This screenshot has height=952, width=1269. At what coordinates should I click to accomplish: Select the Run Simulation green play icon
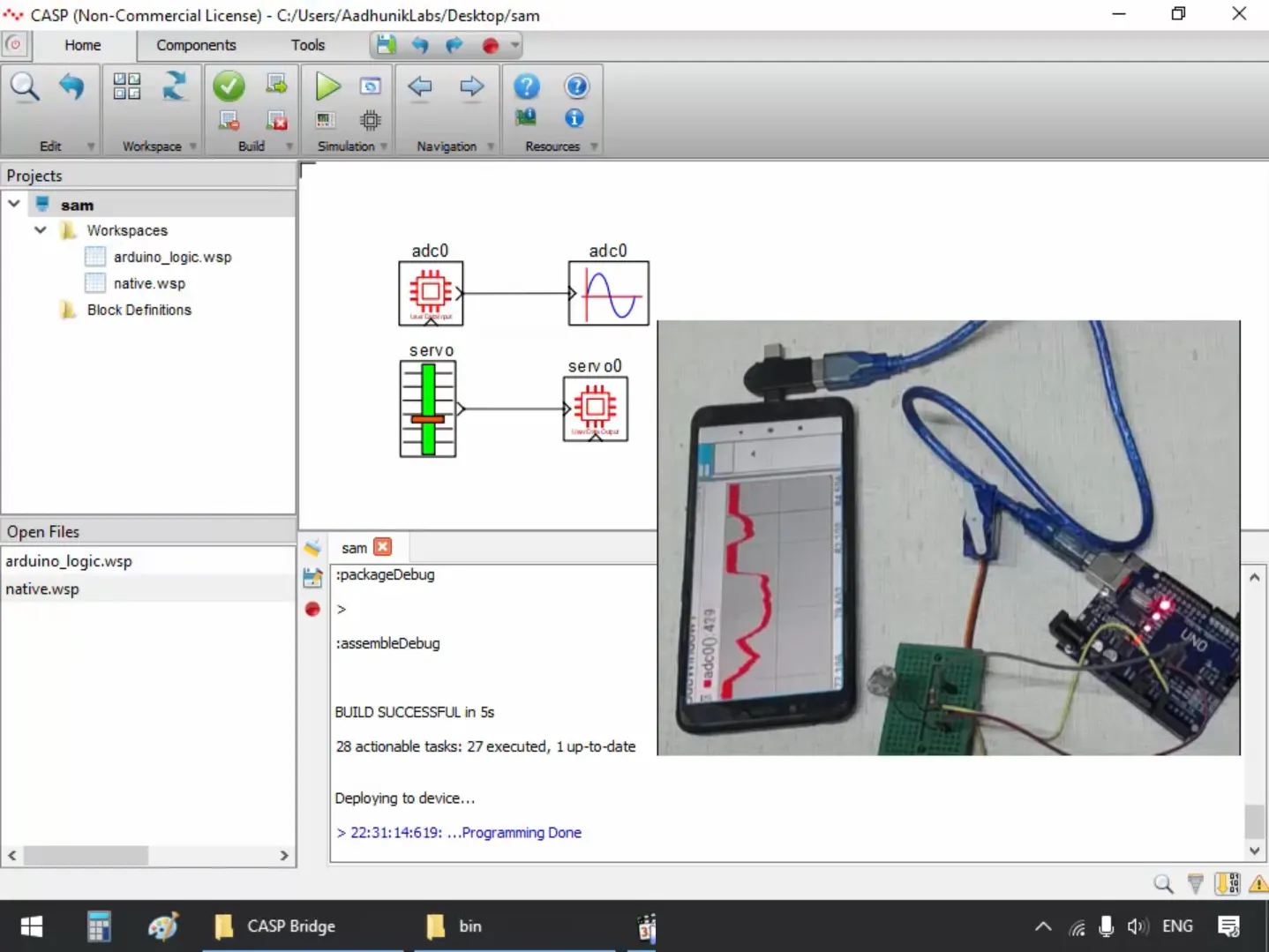pos(327,86)
